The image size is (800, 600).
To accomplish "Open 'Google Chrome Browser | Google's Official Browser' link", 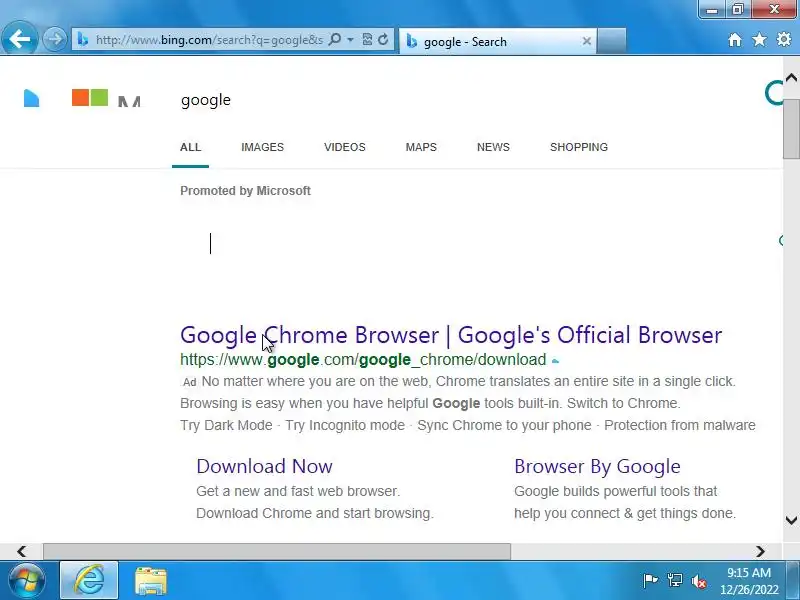I will point(451,335).
